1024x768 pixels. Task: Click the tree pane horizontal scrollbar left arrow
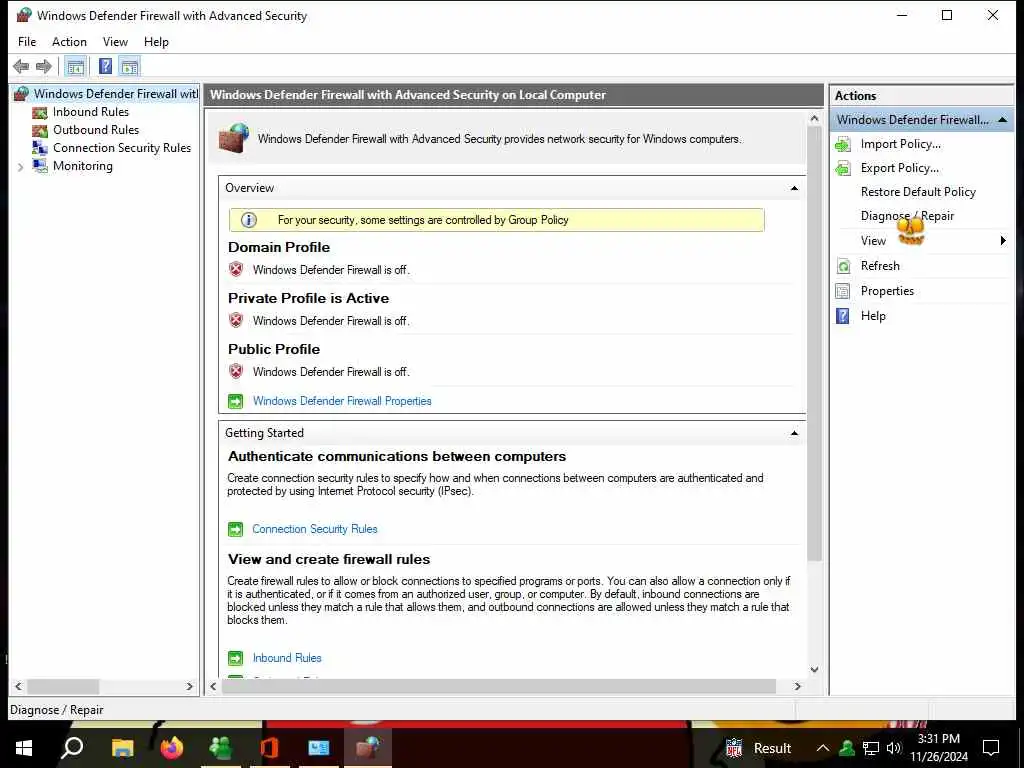[18, 686]
